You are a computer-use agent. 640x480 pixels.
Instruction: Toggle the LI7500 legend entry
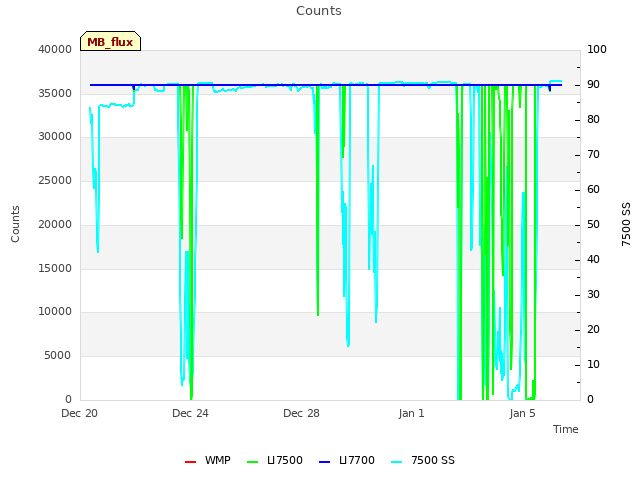275,460
